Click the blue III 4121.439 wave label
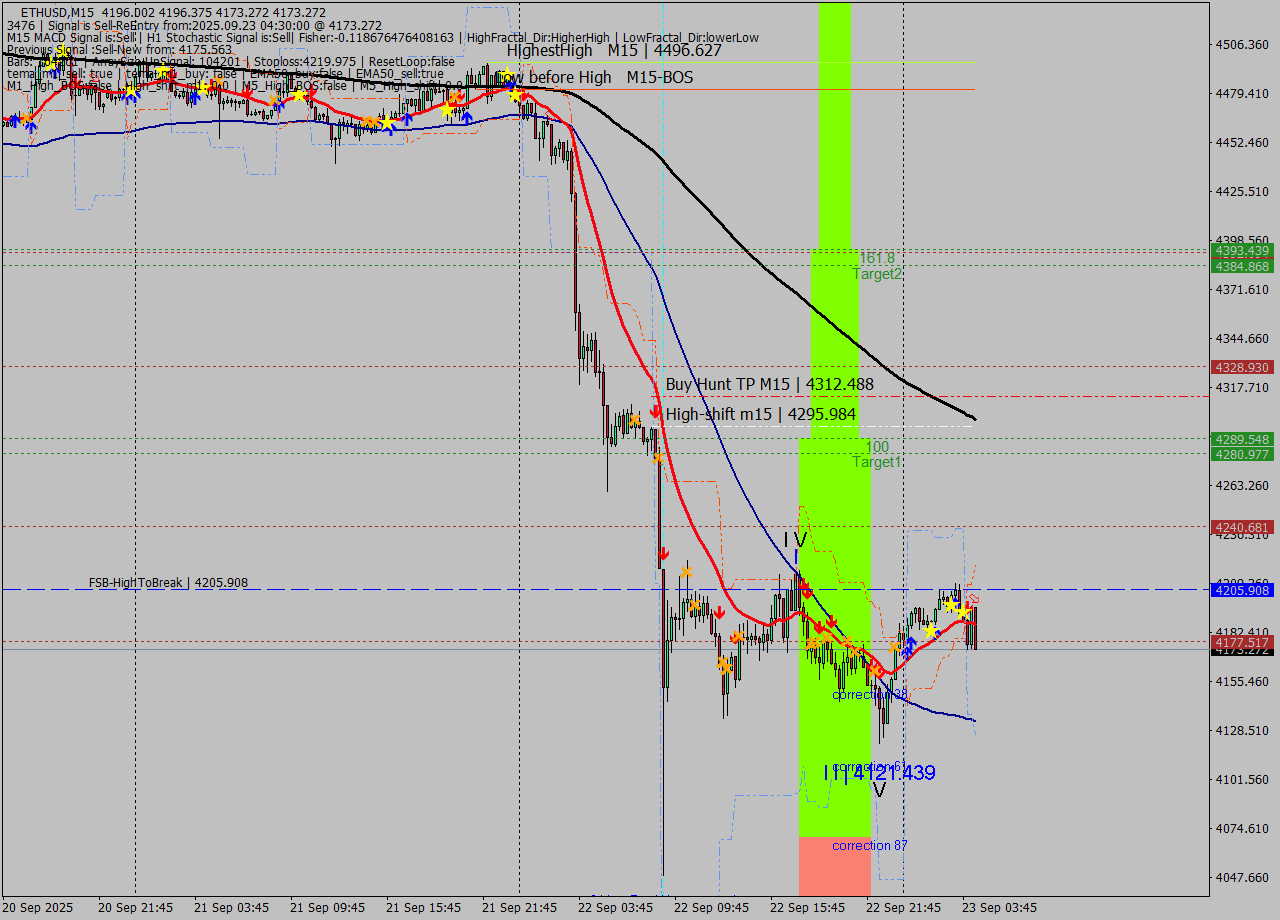The height and width of the screenshot is (920, 1280). [x=879, y=772]
